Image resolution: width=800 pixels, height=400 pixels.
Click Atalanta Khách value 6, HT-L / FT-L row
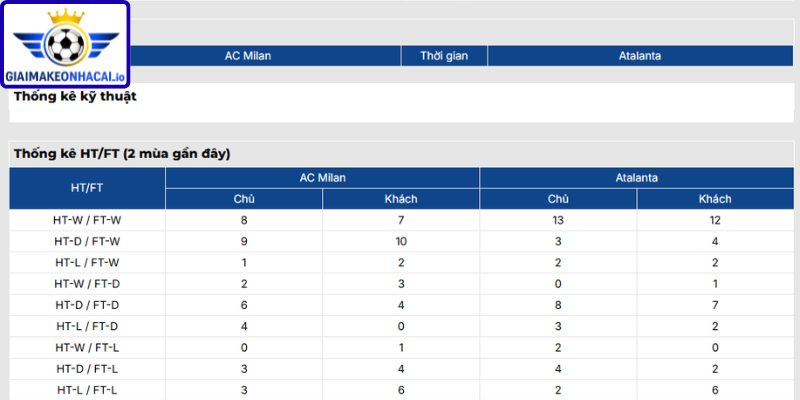[x=715, y=390]
